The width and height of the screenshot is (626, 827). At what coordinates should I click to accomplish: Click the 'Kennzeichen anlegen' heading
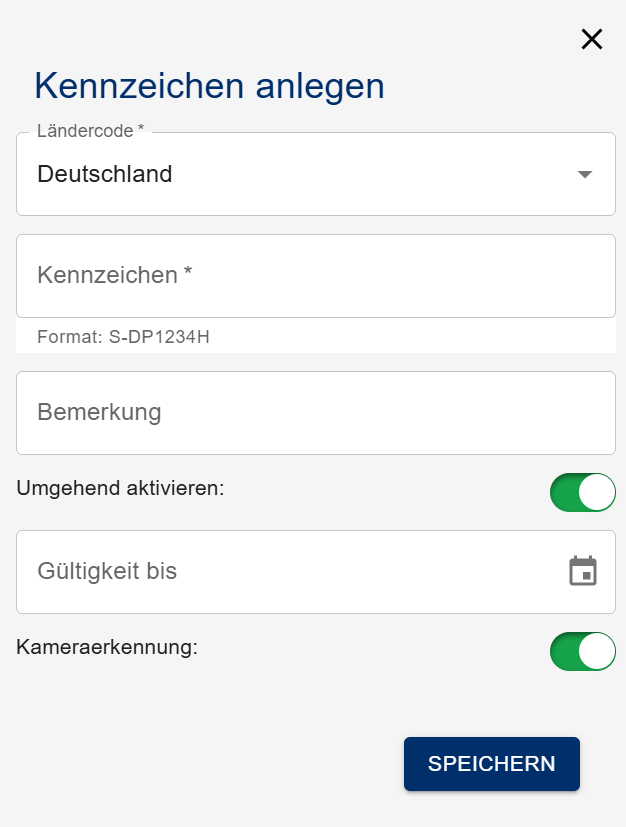coord(209,86)
